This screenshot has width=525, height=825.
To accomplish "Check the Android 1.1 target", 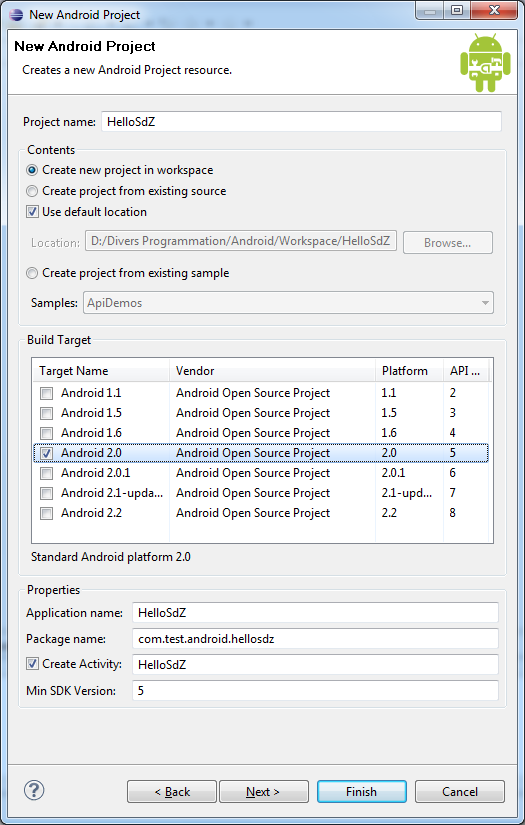I will 47,393.
